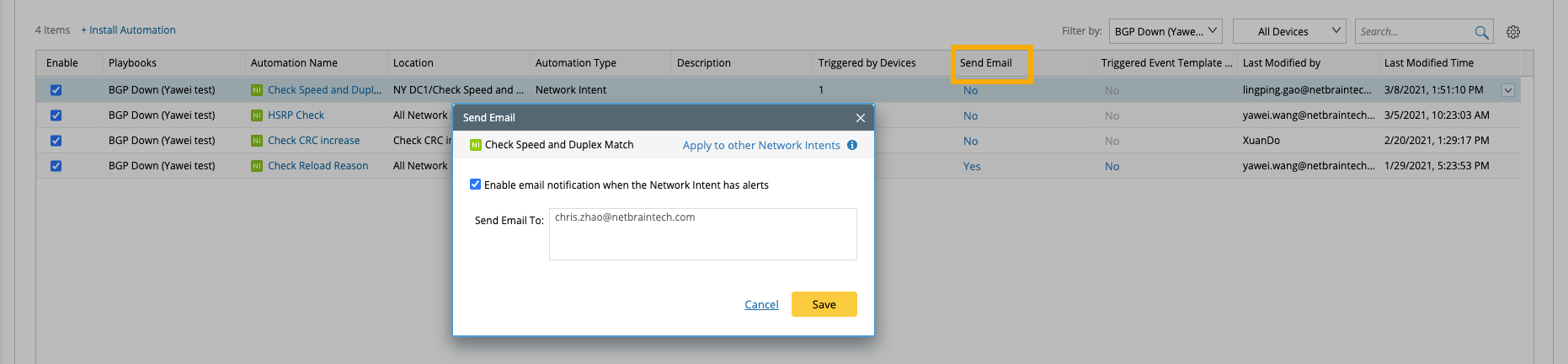Sort by Last Modified by column header
This screenshot has width=1568, height=364.
pyautogui.click(x=1282, y=63)
